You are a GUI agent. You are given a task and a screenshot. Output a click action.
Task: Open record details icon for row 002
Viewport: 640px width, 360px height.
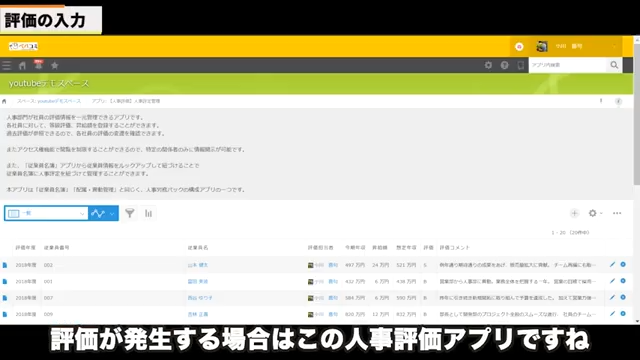[5, 265]
